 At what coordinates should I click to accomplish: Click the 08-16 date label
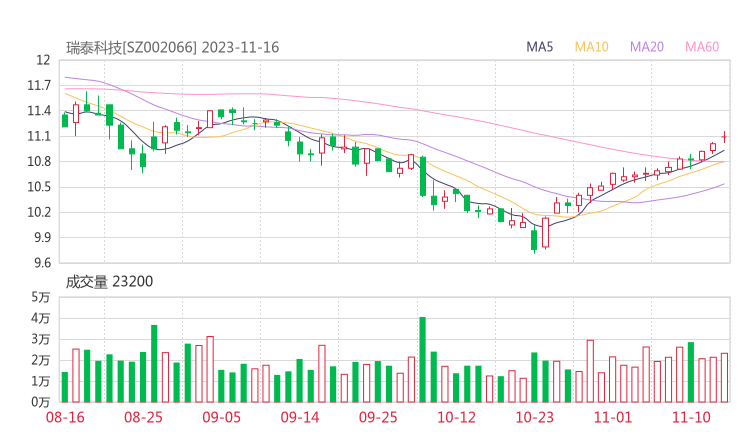tap(65, 417)
